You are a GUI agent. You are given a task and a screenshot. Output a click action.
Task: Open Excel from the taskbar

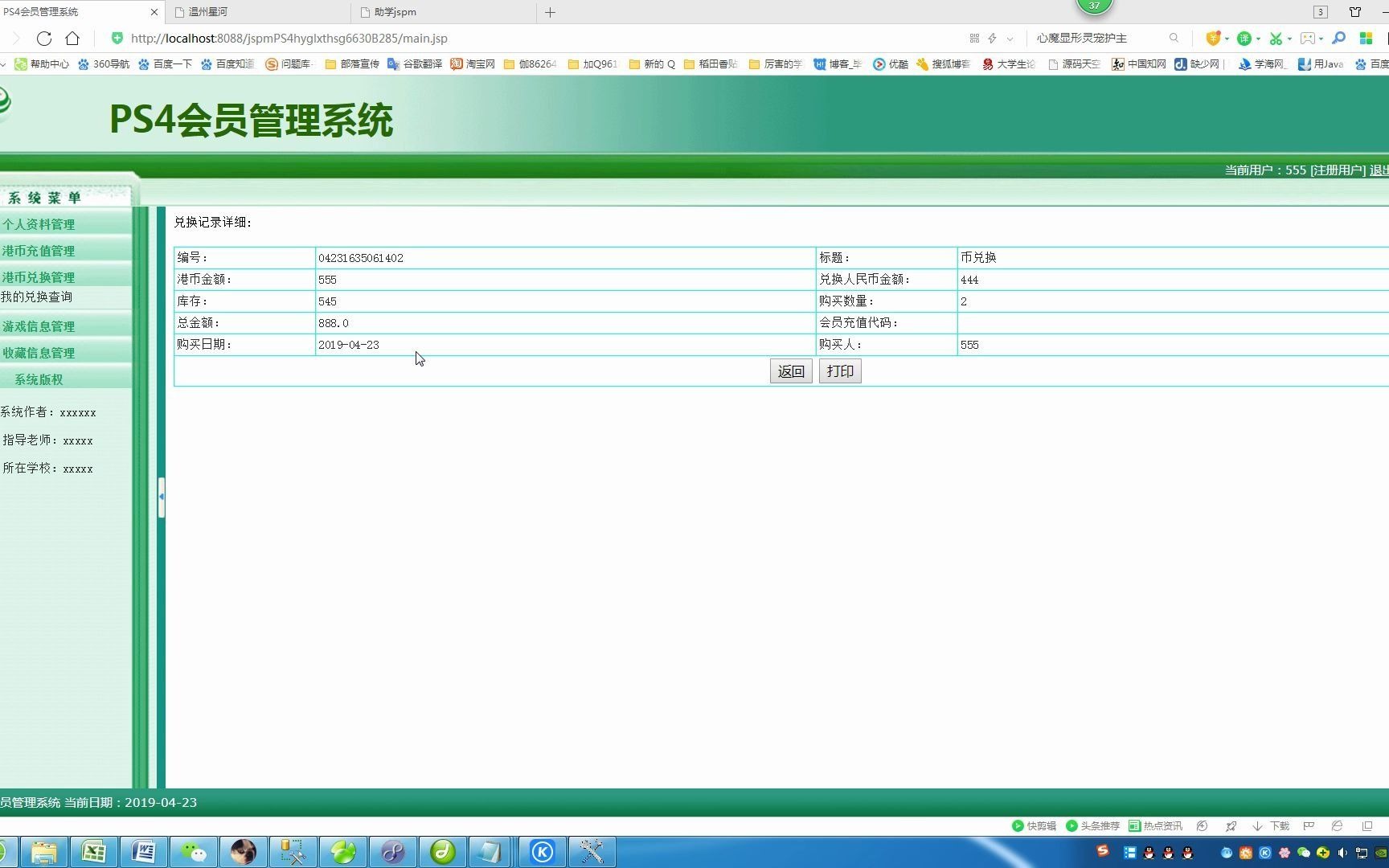click(93, 852)
